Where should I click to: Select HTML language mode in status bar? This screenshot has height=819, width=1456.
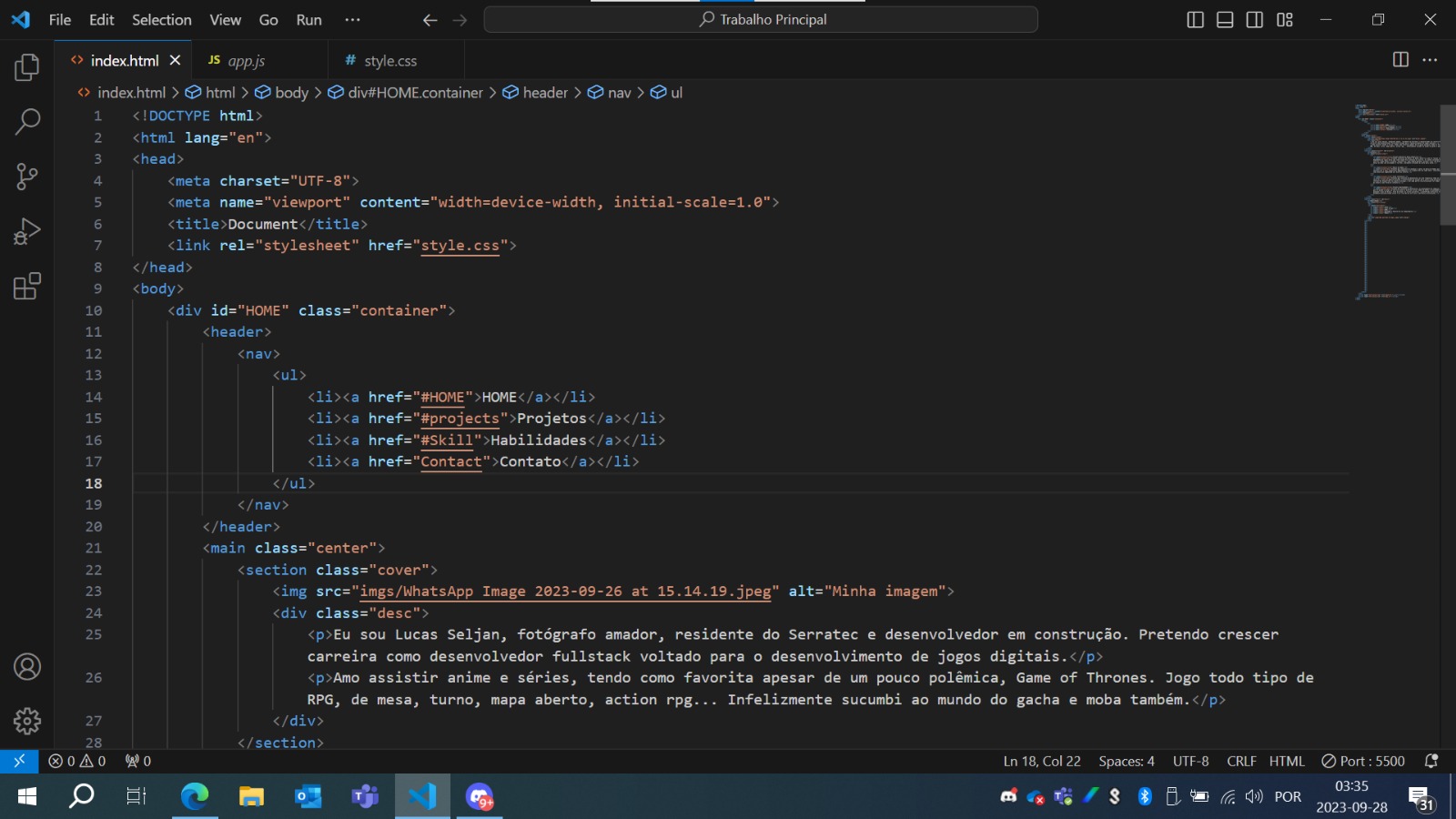click(x=1287, y=762)
